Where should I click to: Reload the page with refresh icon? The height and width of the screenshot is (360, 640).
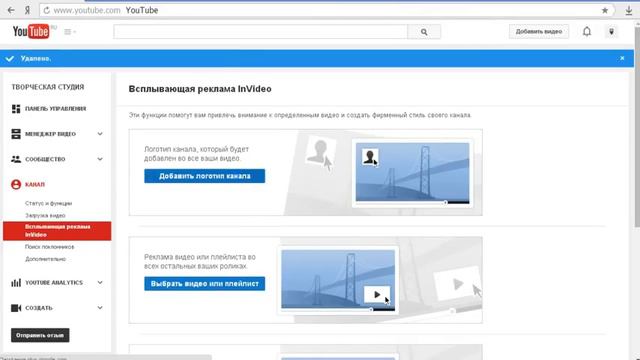(x=47, y=11)
